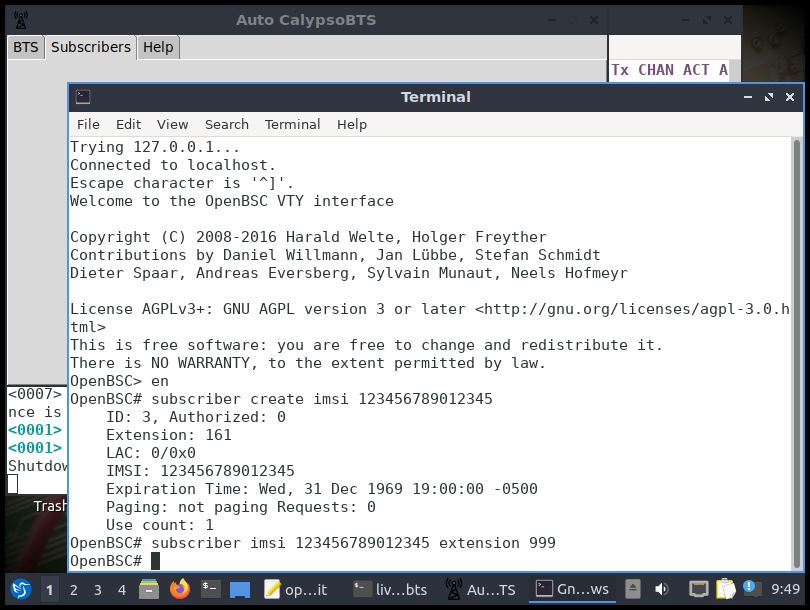Maximize the Terminal window
Viewport: 810px width, 610px height.
(769, 97)
